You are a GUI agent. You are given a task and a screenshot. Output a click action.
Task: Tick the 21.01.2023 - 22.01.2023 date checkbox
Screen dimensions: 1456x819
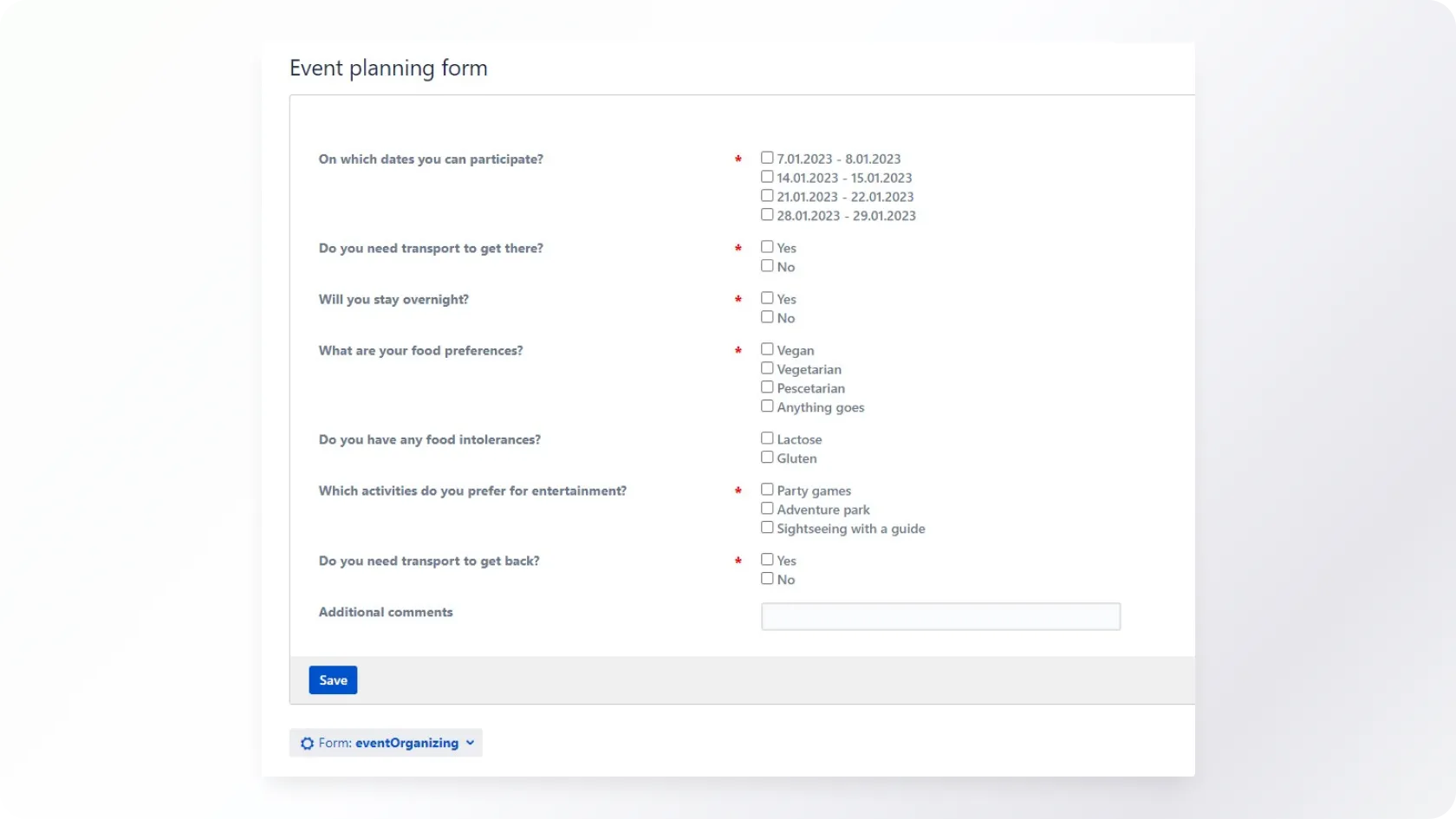click(x=767, y=196)
